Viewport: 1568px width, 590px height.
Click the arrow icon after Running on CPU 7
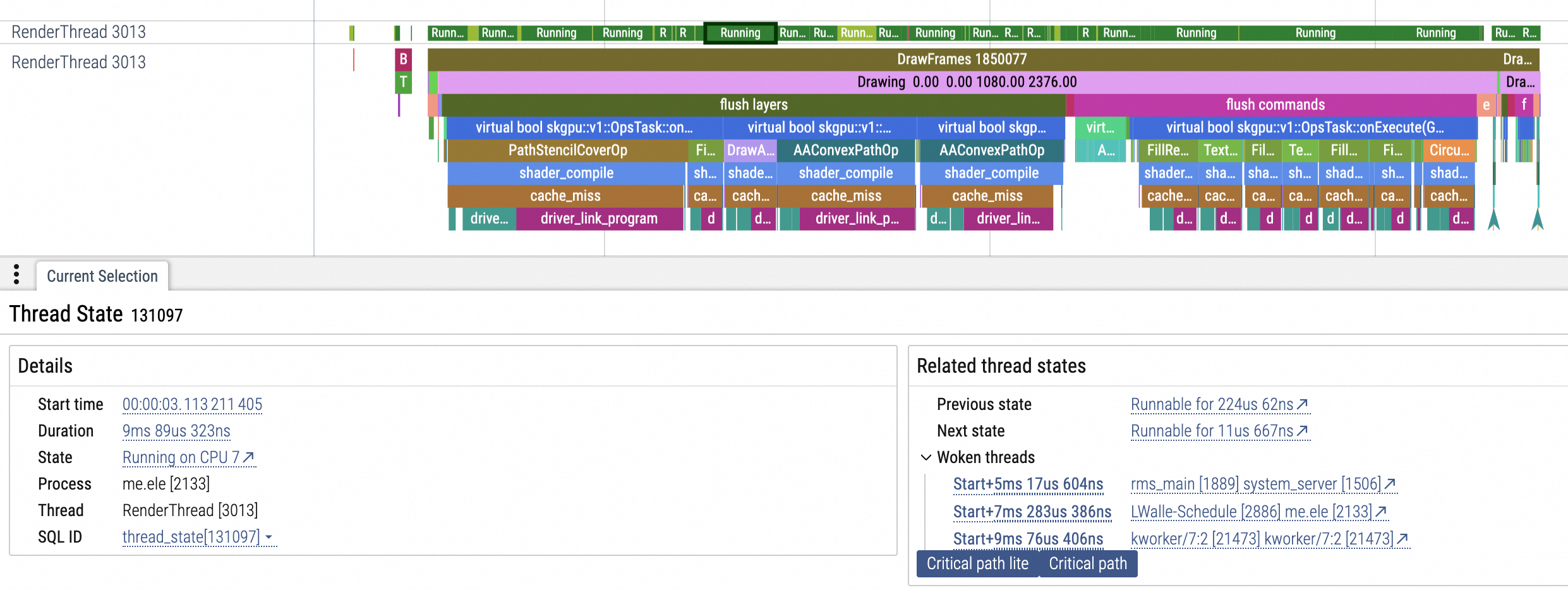(249, 457)
